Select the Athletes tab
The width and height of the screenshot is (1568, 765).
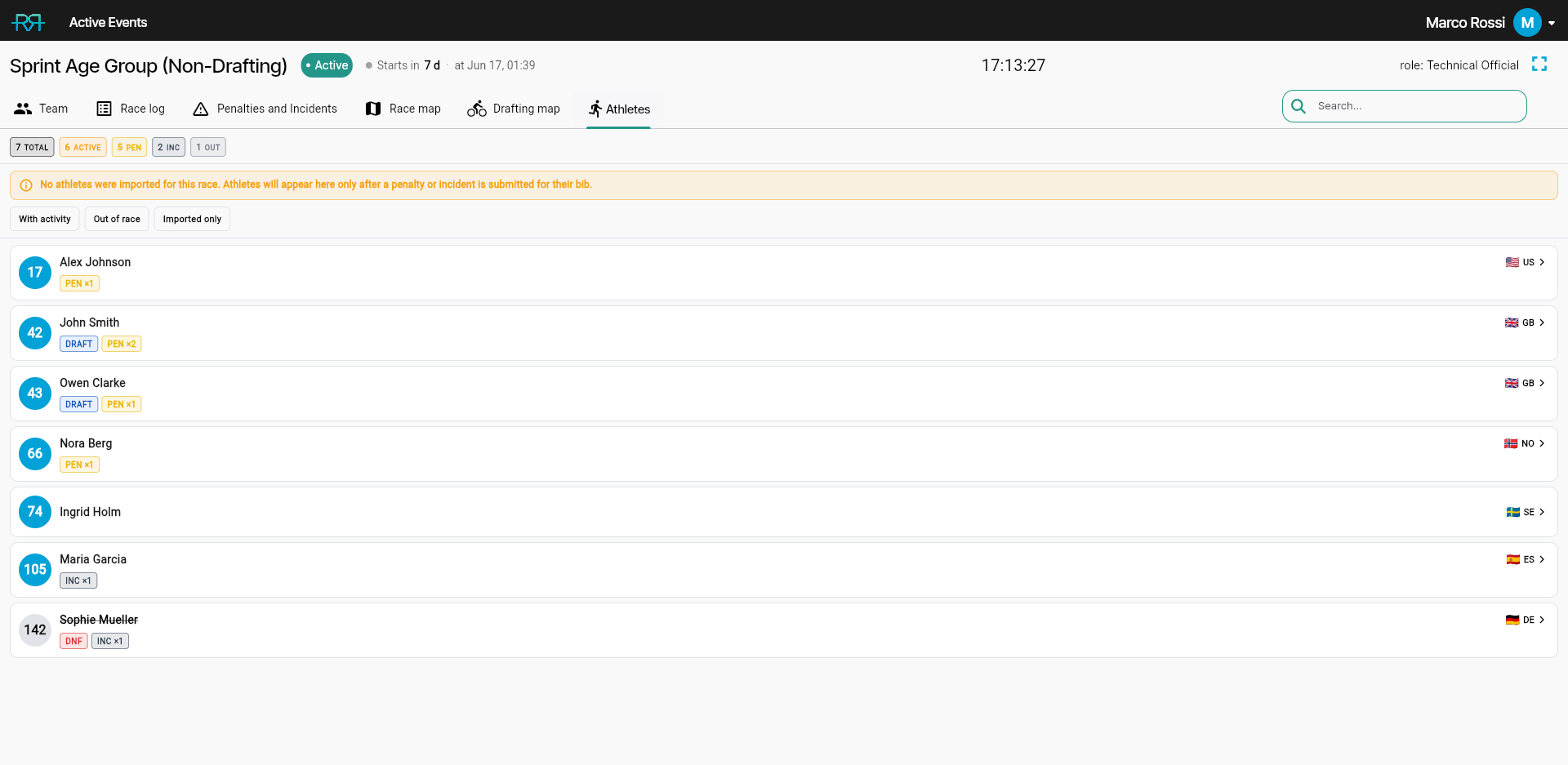pos(618,109)
